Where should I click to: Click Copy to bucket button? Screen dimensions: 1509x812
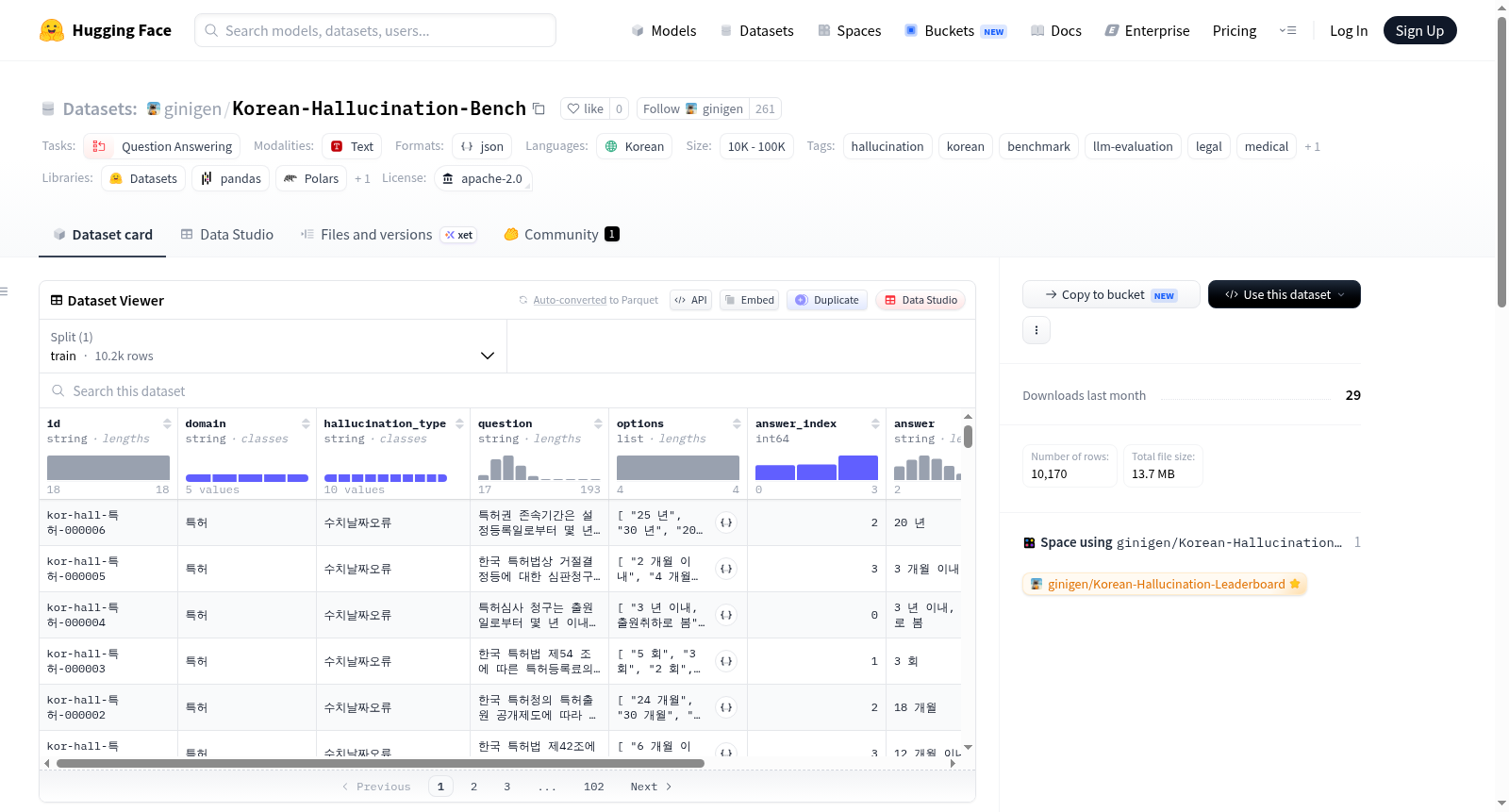coord(1111,294)
